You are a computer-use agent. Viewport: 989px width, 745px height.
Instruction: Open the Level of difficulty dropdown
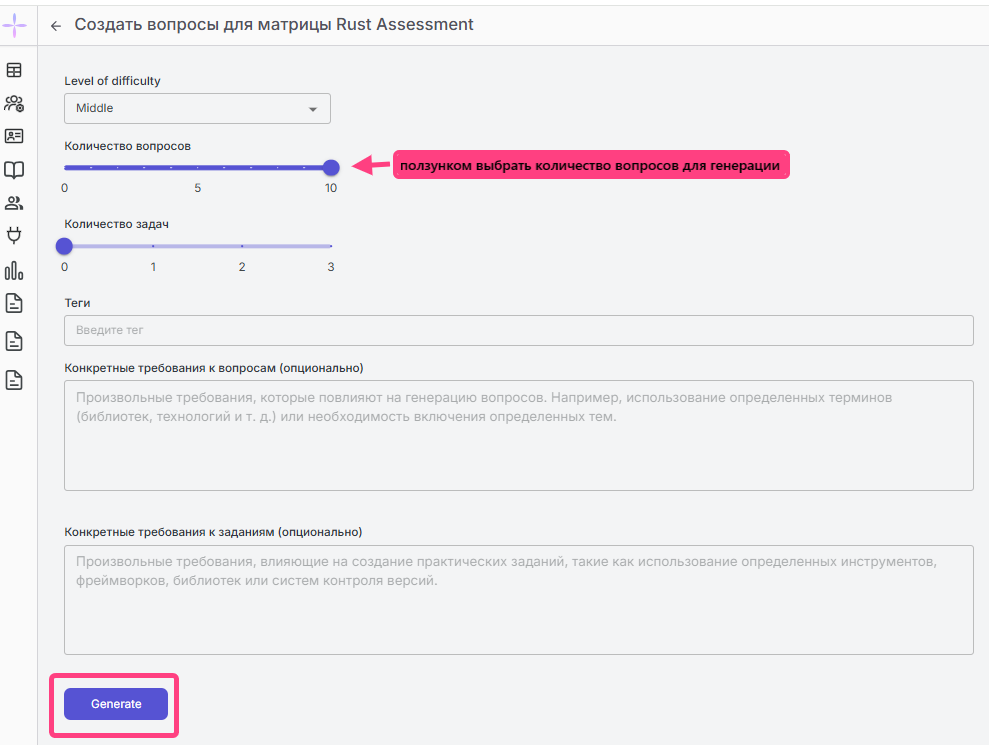pos(197,108)
